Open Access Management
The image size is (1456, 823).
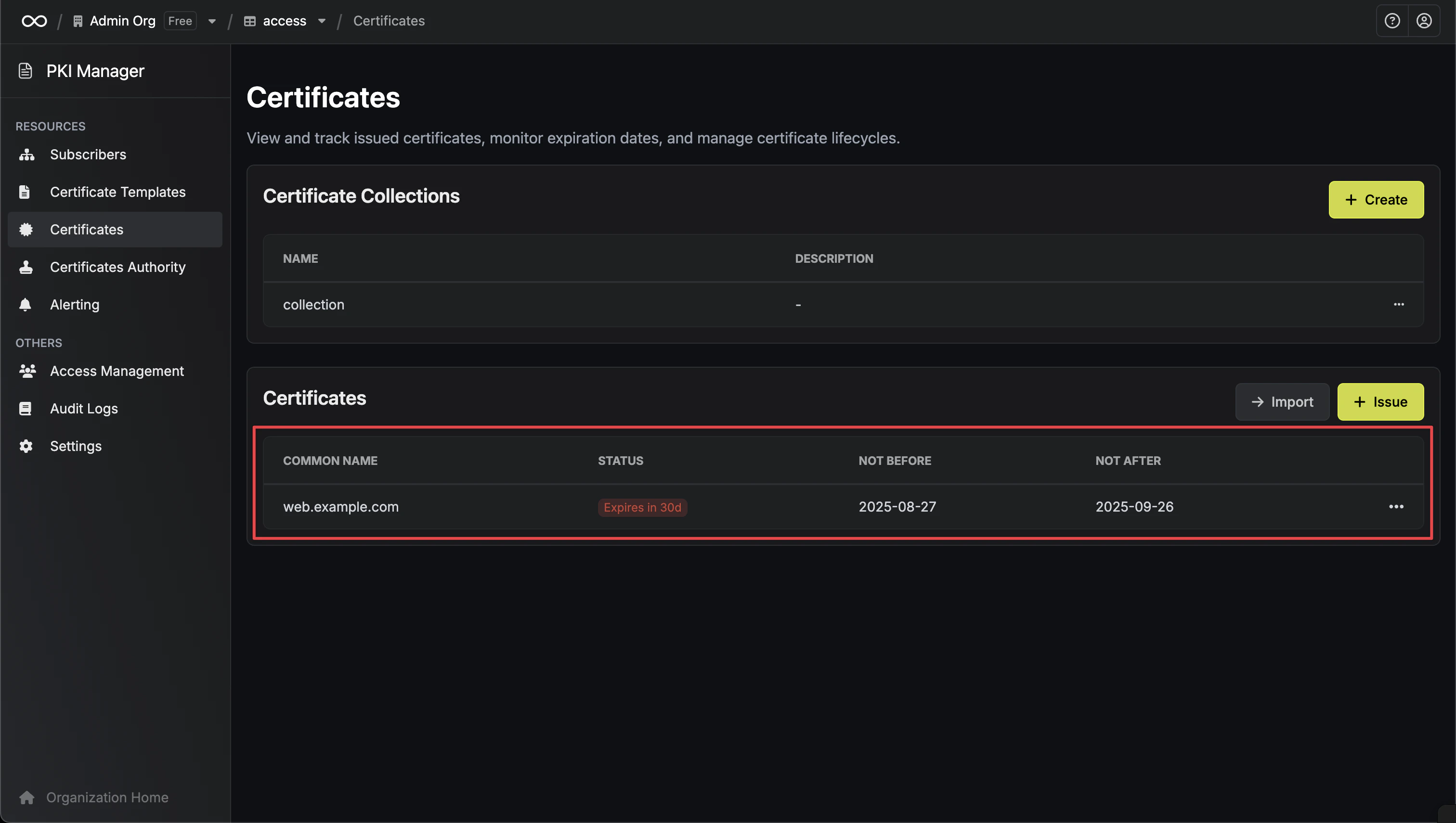click(x=115, y=371)
